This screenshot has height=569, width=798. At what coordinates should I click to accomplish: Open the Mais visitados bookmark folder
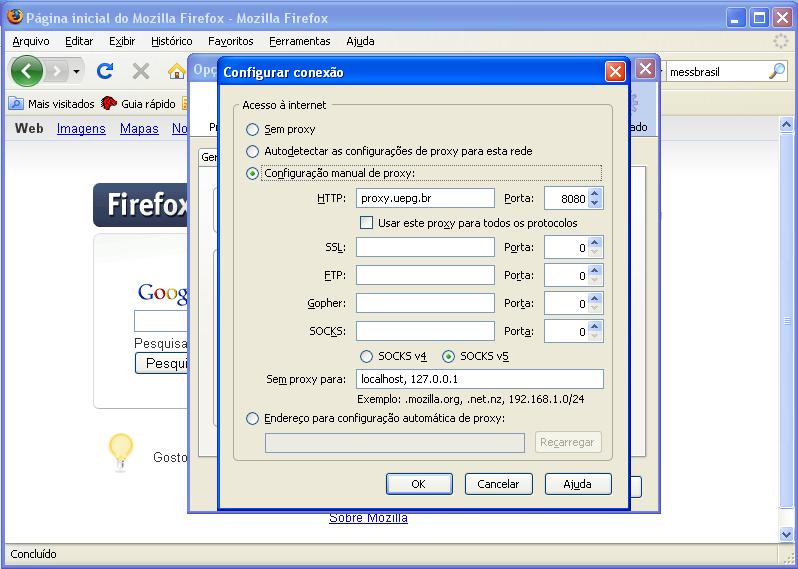tap(51, 104)
